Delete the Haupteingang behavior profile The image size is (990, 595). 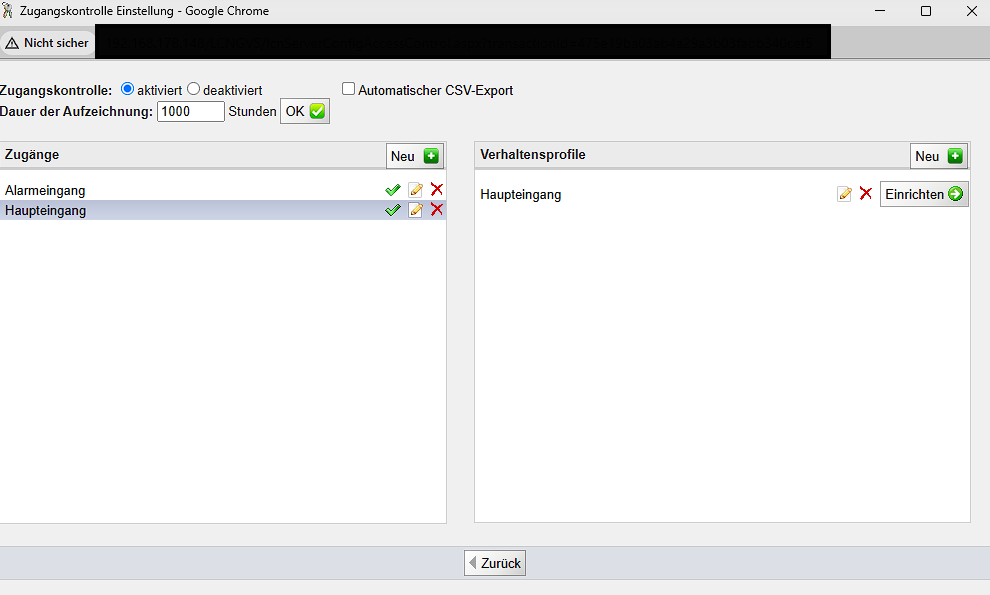coord(866,194)
